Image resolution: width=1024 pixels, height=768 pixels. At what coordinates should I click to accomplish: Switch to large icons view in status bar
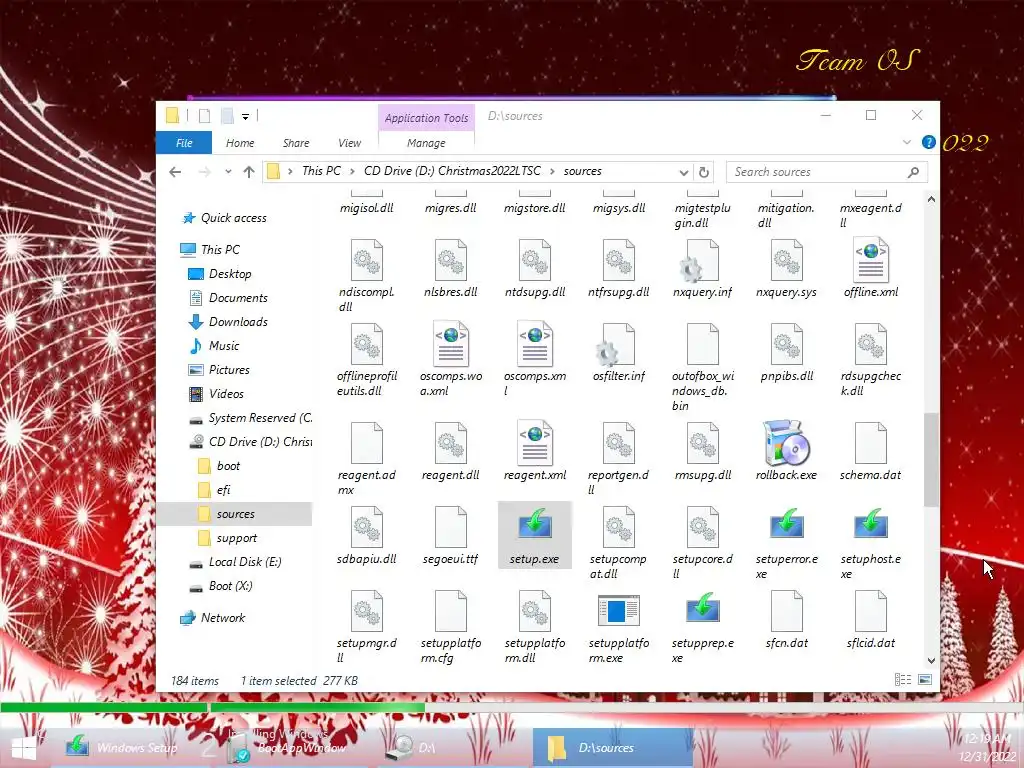(x=925, y=680)
